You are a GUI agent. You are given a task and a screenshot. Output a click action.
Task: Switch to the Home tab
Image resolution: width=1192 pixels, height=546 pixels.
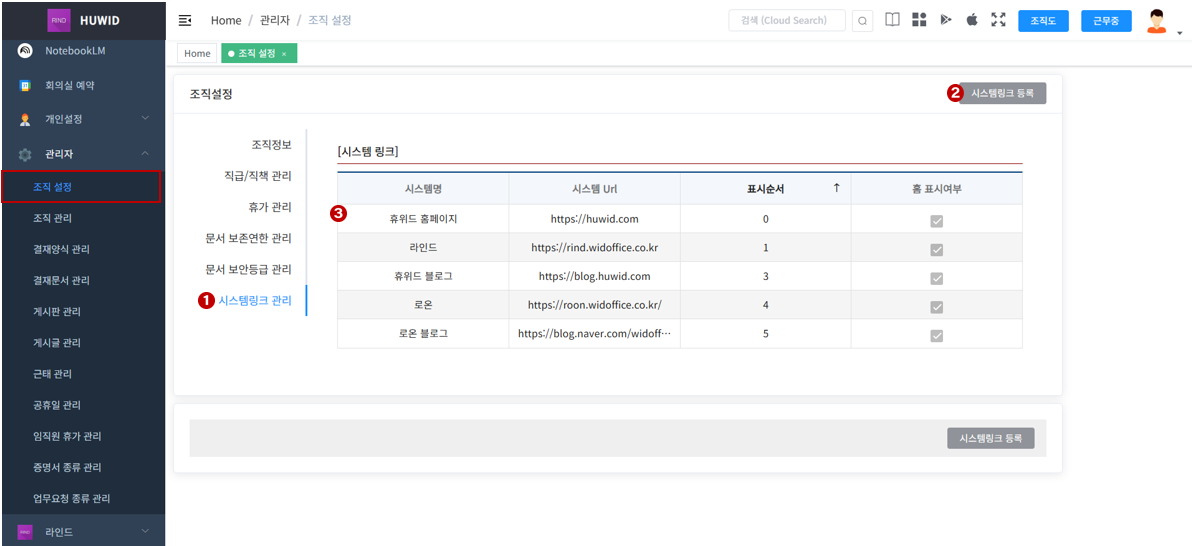(x=197, y=54)
